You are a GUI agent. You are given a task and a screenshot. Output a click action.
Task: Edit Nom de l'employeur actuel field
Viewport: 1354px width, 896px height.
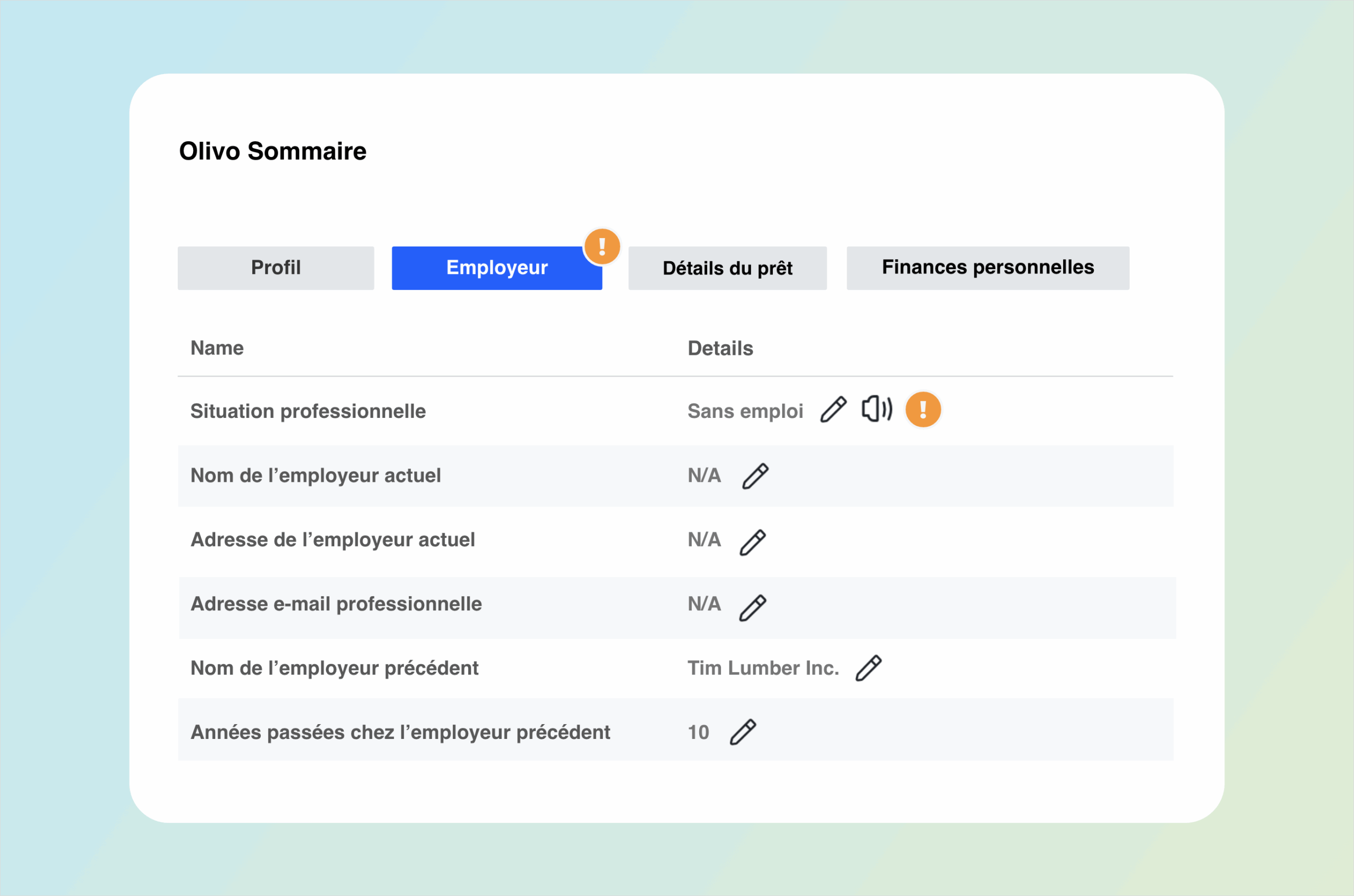click(x=755, y=476)
